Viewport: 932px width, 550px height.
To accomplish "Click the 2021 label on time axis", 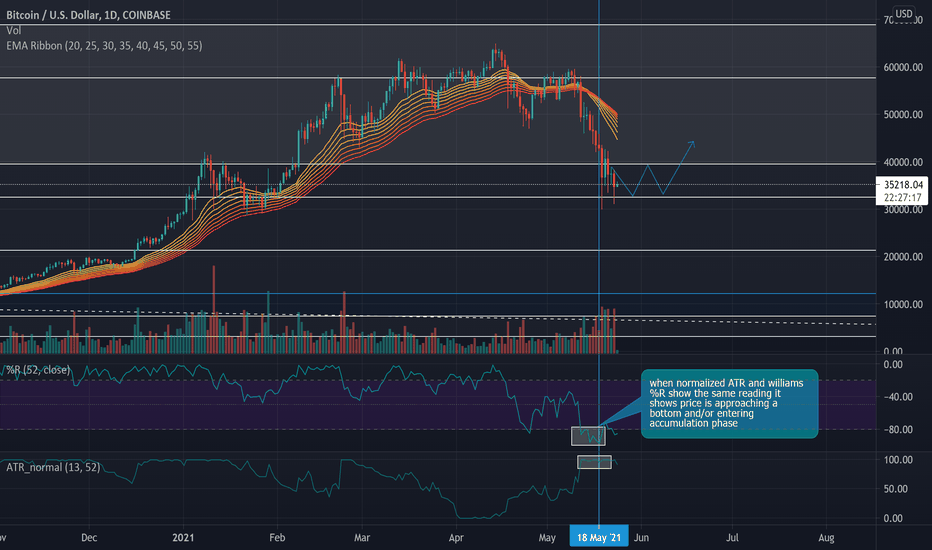I will 183,538.
